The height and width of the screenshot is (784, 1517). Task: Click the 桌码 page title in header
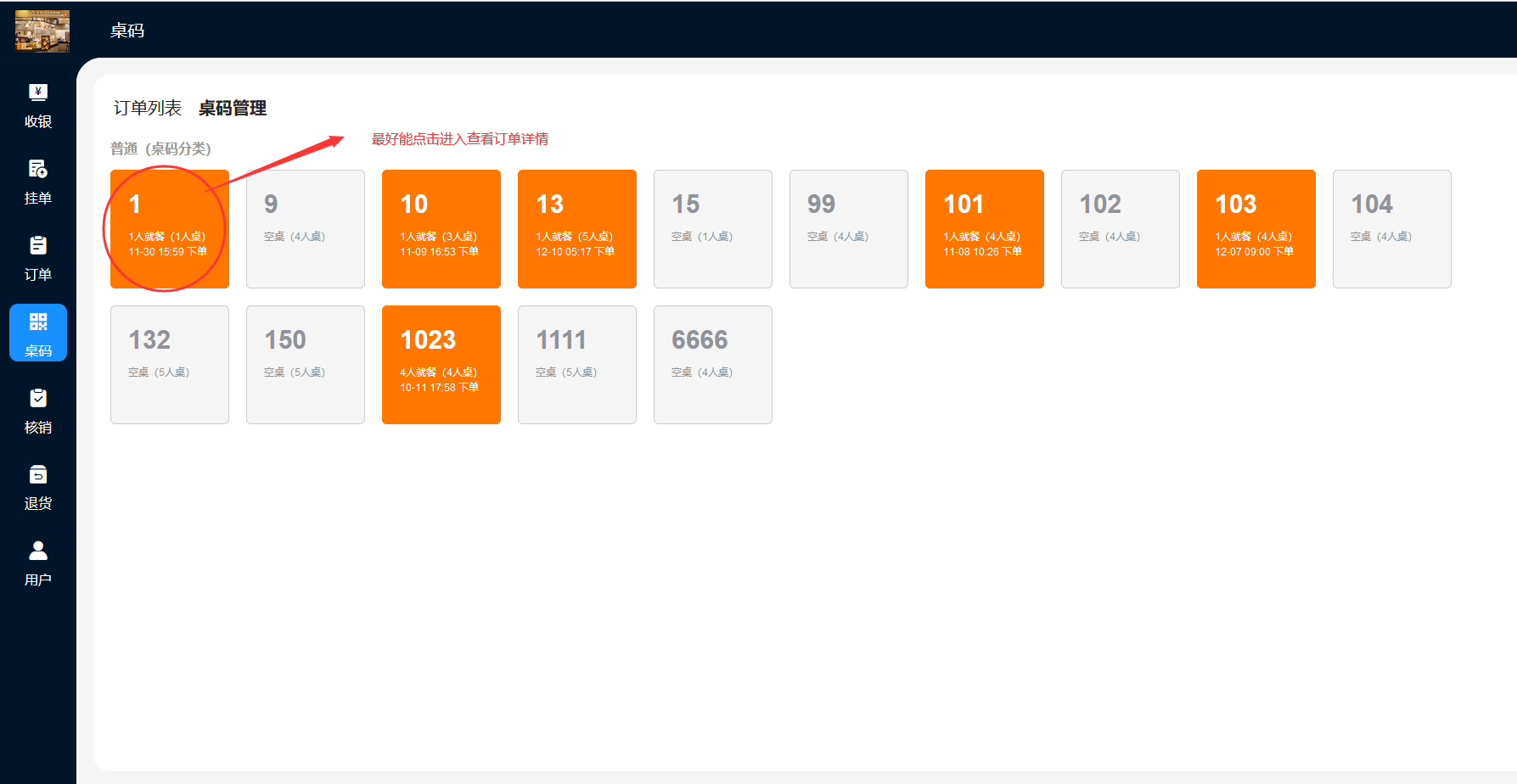click(127, 31)
